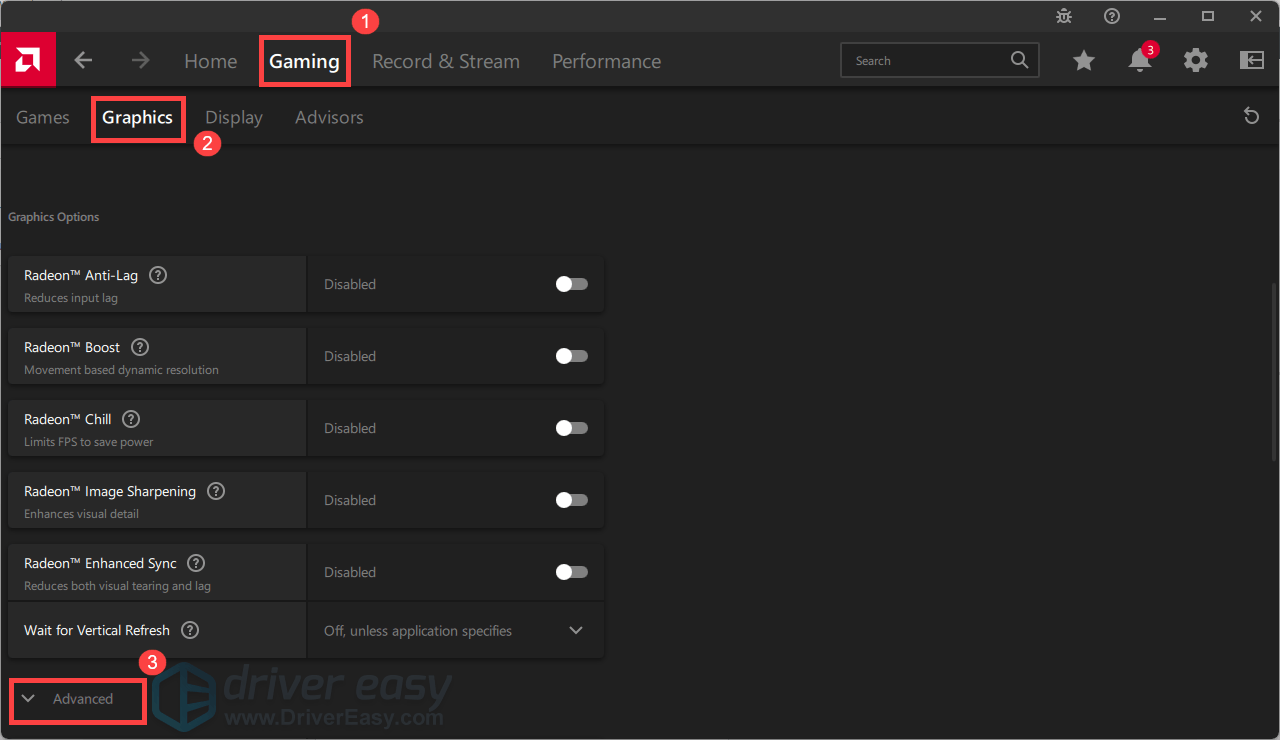Open settings gear icon
The height and width of the screenshot is (740, 1280).
1196,60
